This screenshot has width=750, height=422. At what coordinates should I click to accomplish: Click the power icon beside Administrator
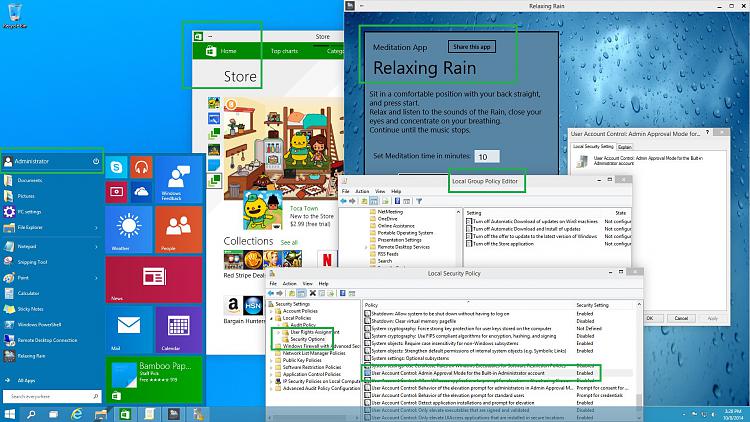pyautogui.click(x=96, y=161)
